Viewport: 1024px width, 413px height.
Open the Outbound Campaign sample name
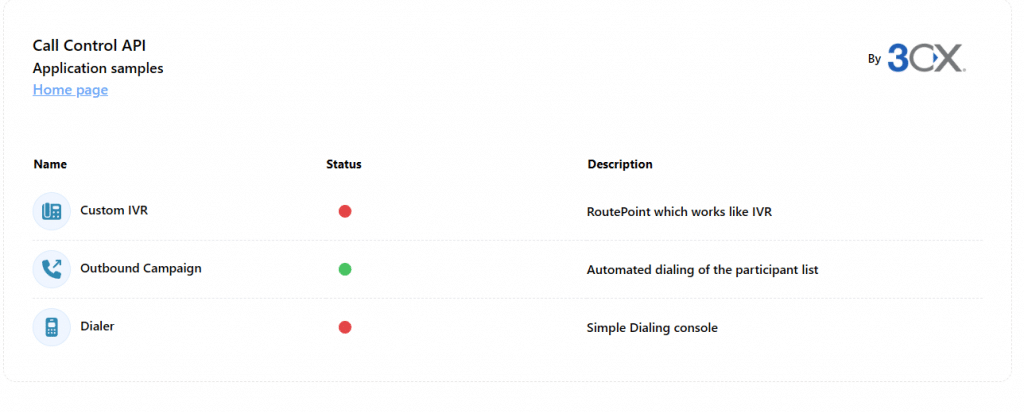click(141, 269)
